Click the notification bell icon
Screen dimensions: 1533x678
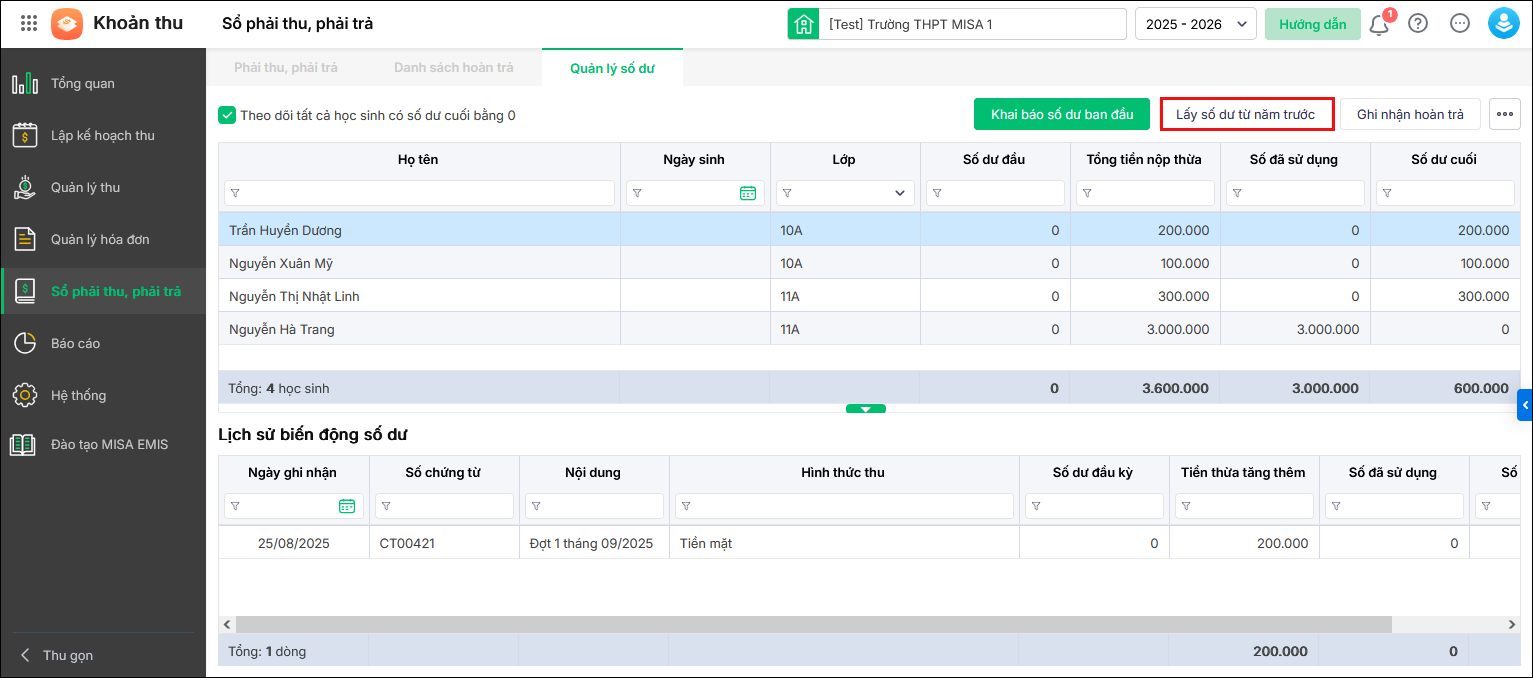pyautogui.click(x=1379, y=24)
